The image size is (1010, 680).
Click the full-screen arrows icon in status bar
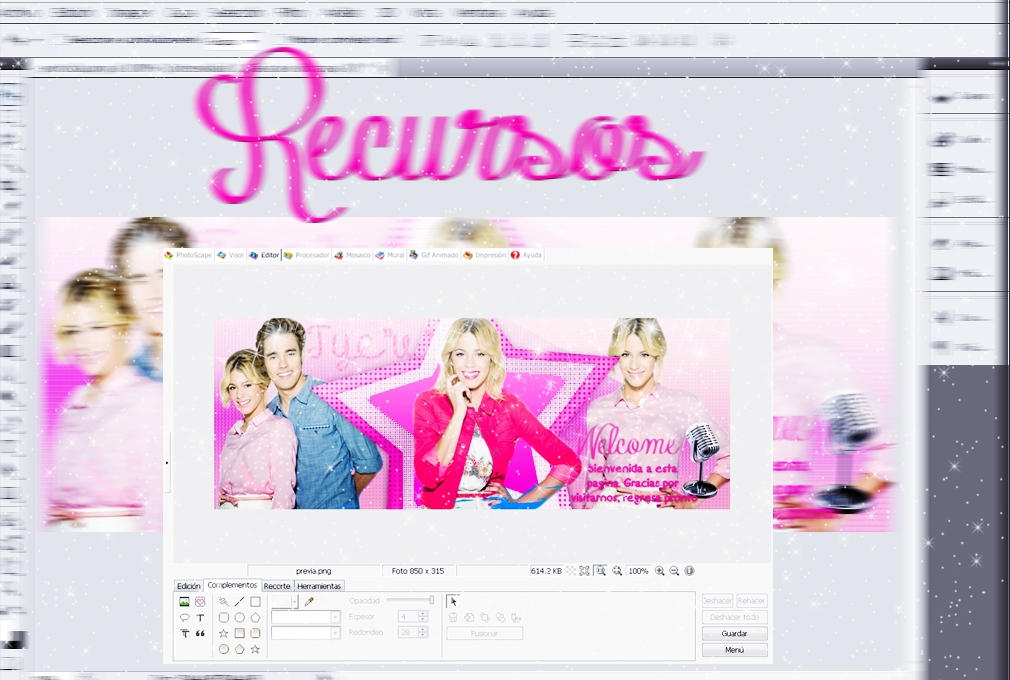point(584,571)
